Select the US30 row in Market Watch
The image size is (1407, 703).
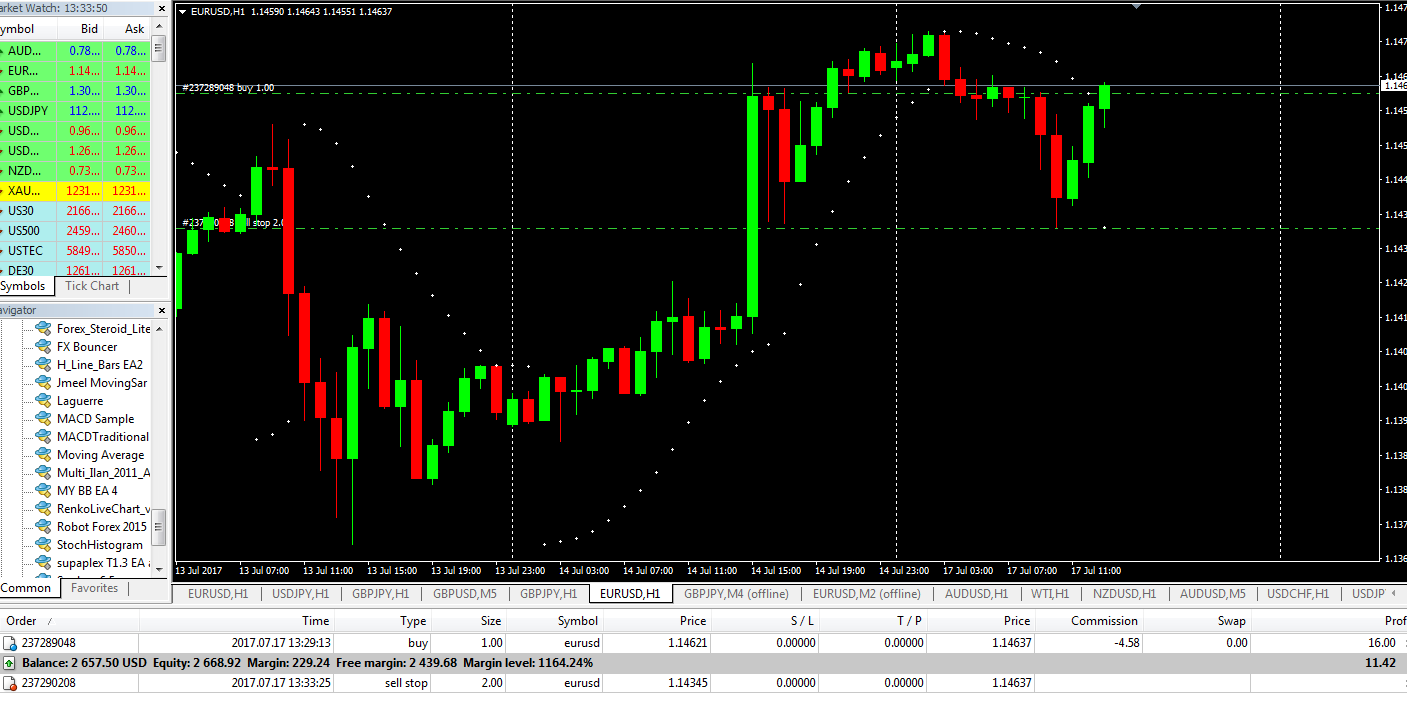75,210
